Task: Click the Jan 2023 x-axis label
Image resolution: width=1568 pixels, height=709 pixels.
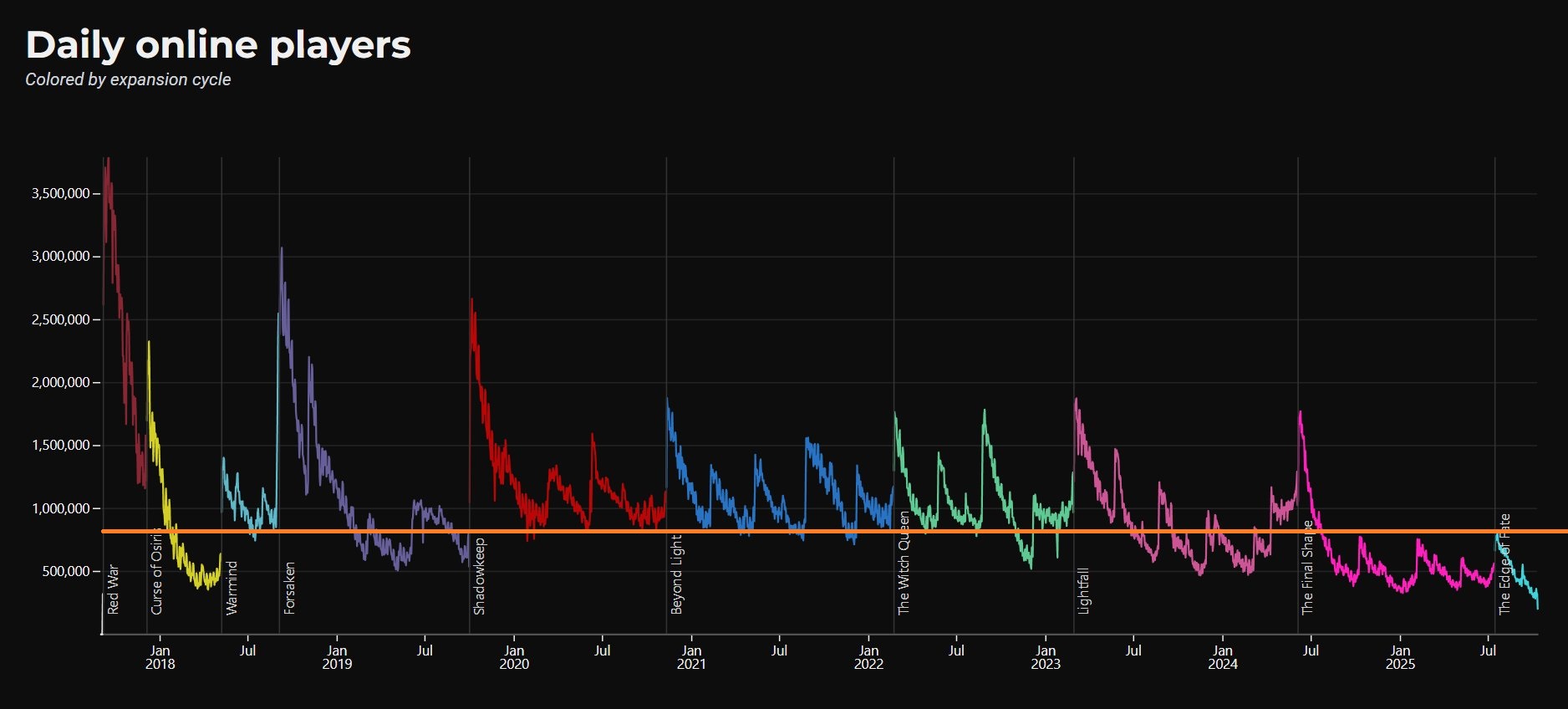Action: (1046, 657)
